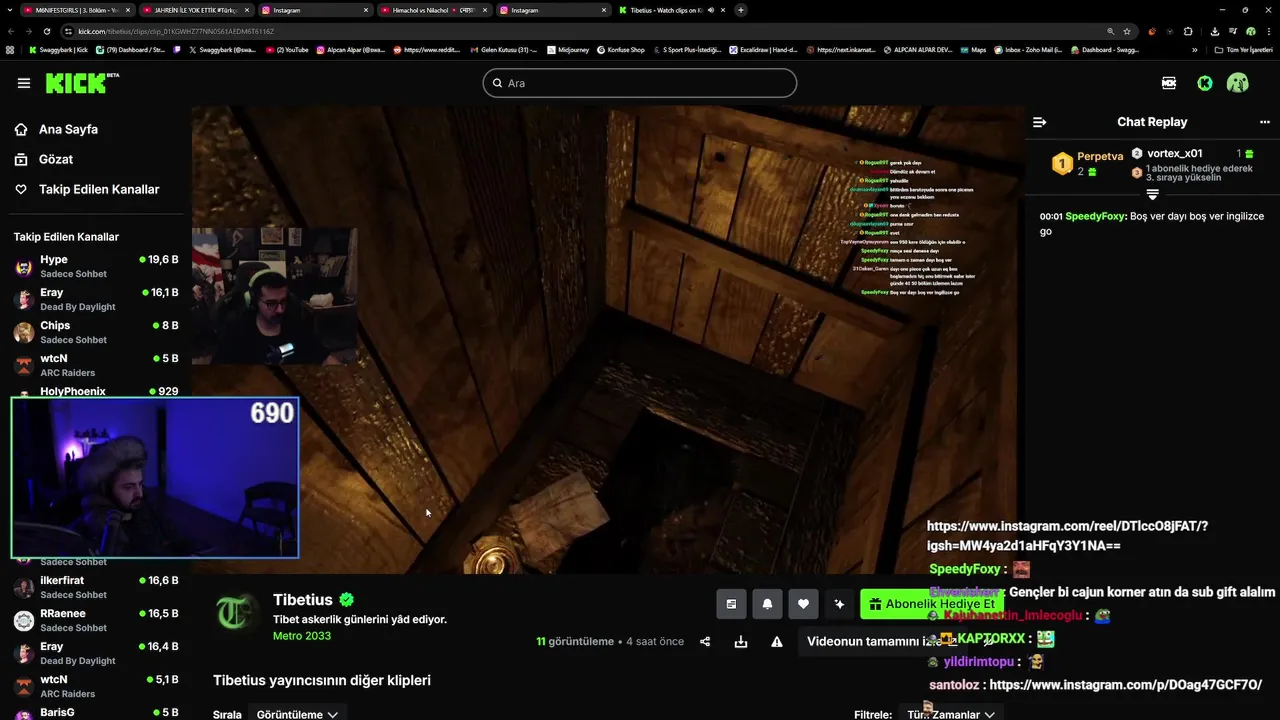Screen dimensions: 1280x720
Task: Click the Tibetius channel avatar
Action: coord(235,612)
